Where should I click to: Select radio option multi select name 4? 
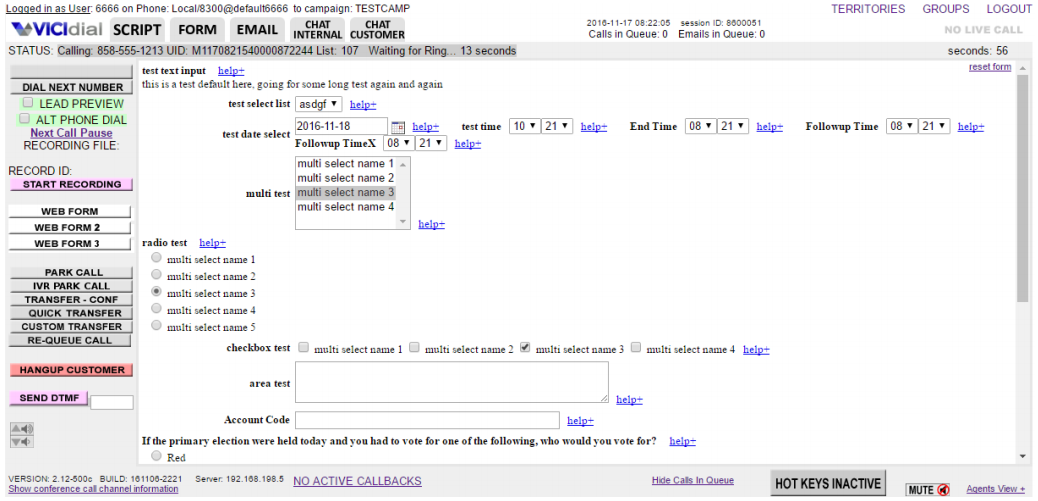click(x=156, y=309)
